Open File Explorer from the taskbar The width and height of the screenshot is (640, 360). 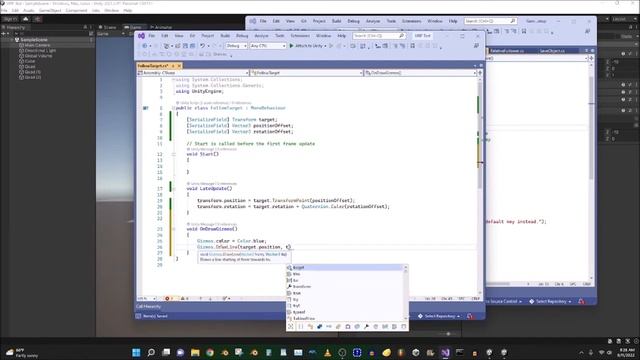[195, 353]
